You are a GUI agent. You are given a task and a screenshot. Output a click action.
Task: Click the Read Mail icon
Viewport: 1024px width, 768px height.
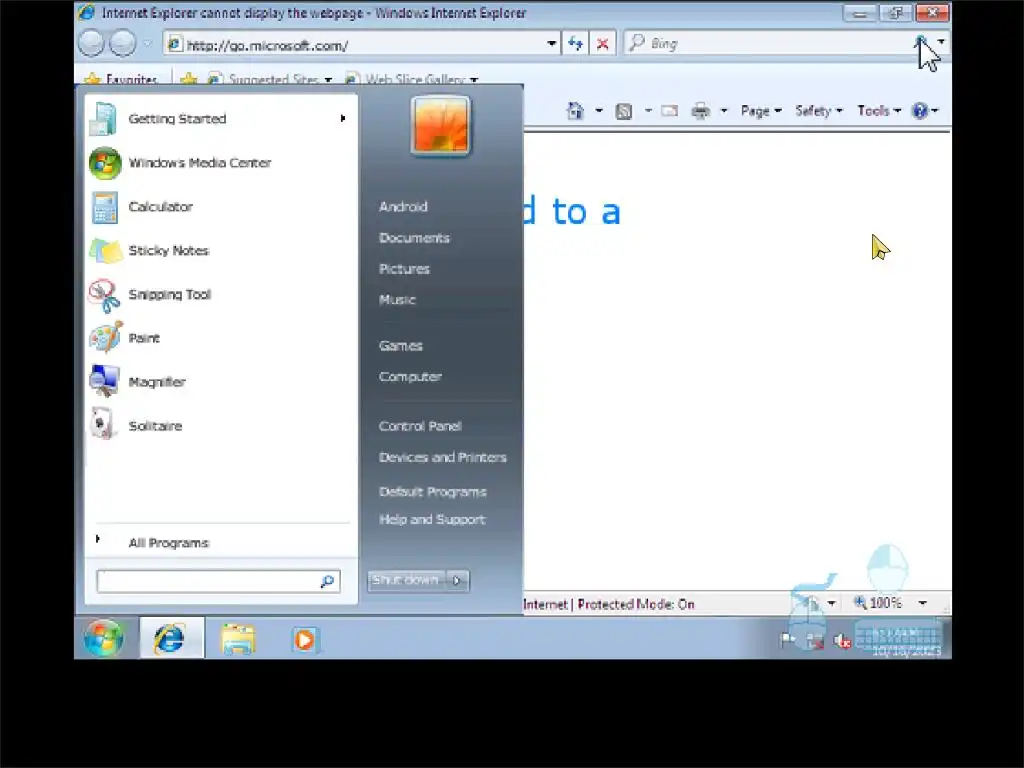point(669,111)
